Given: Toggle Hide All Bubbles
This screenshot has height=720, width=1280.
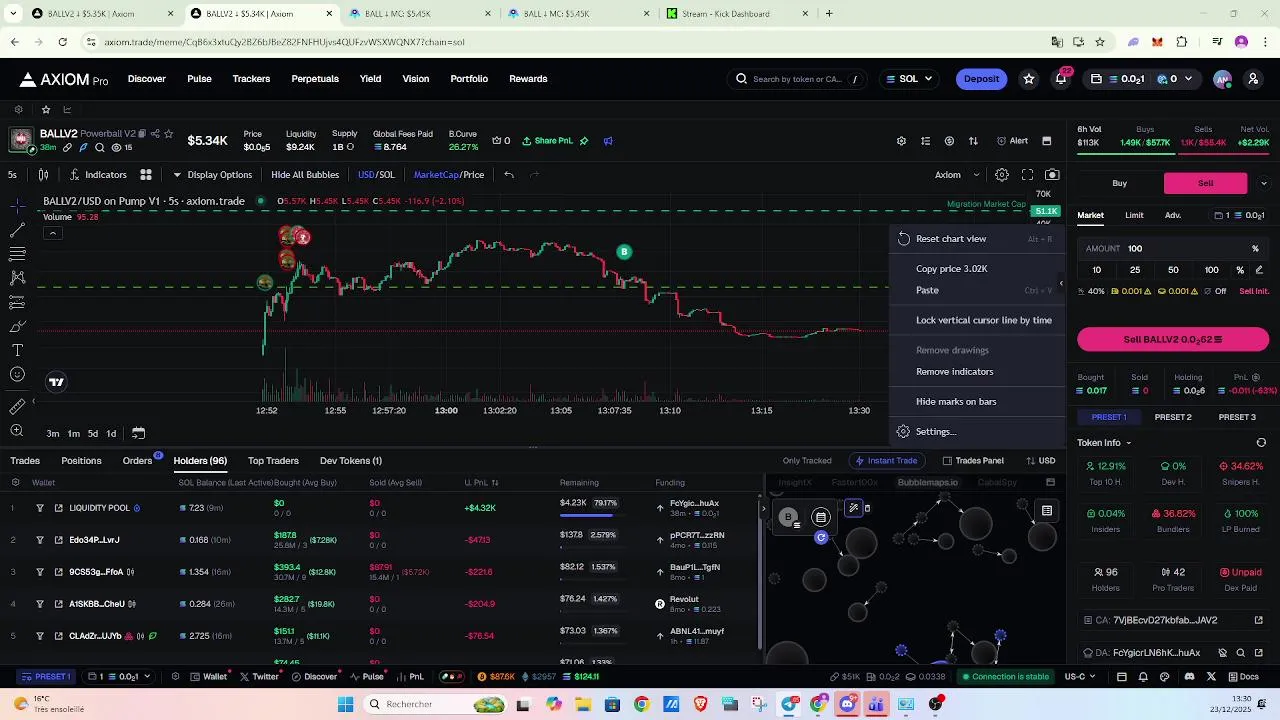Looking at the screenshot, I should click(x=305, y=175).
